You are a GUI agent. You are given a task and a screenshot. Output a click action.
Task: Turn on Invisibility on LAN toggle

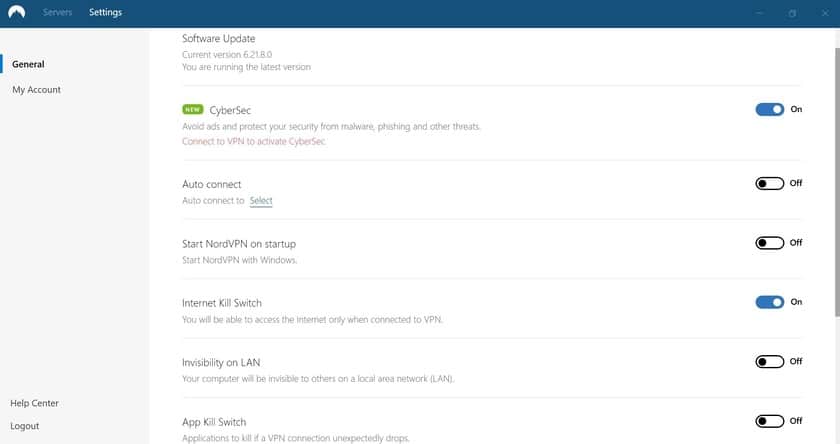click(x=769, y=362)
